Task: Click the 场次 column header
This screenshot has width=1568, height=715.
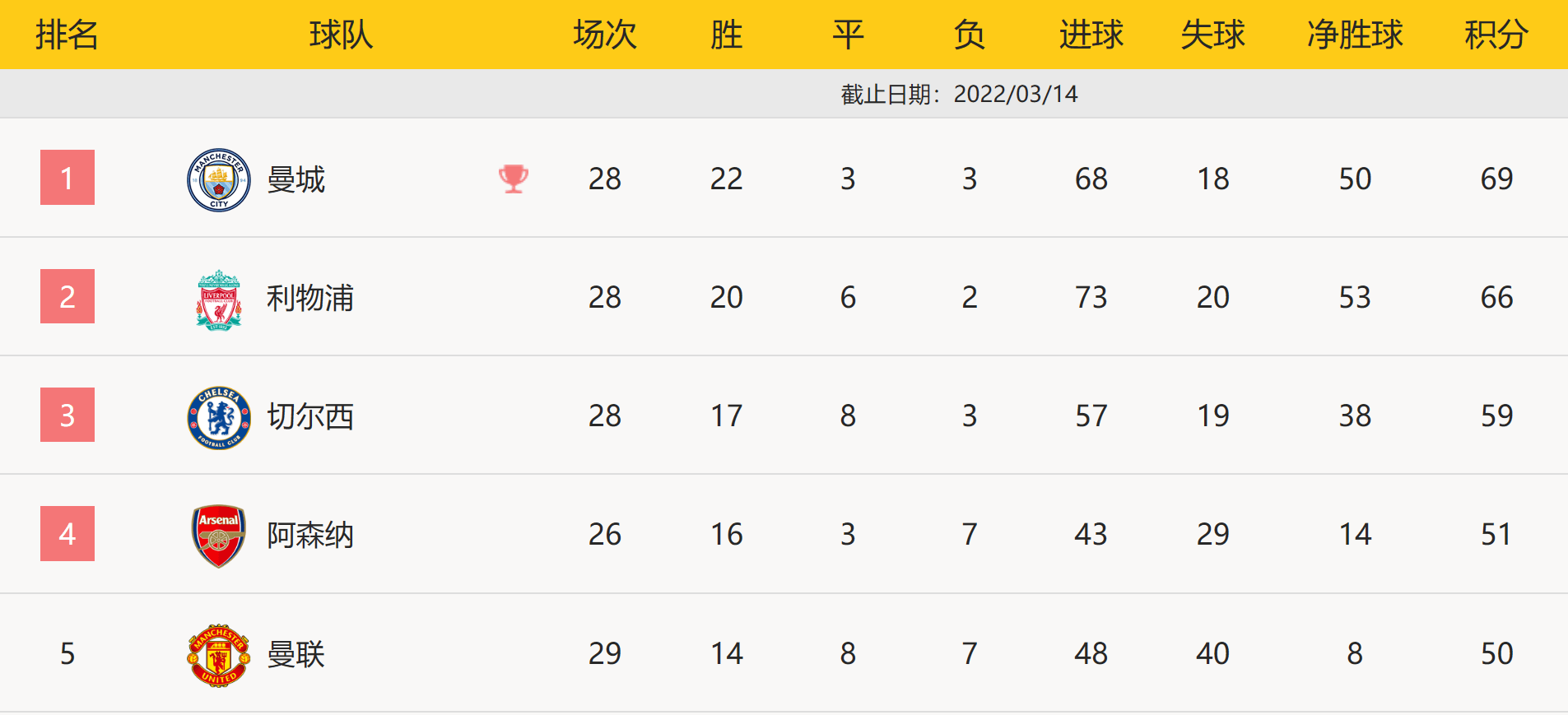Action: click(605, 35)
